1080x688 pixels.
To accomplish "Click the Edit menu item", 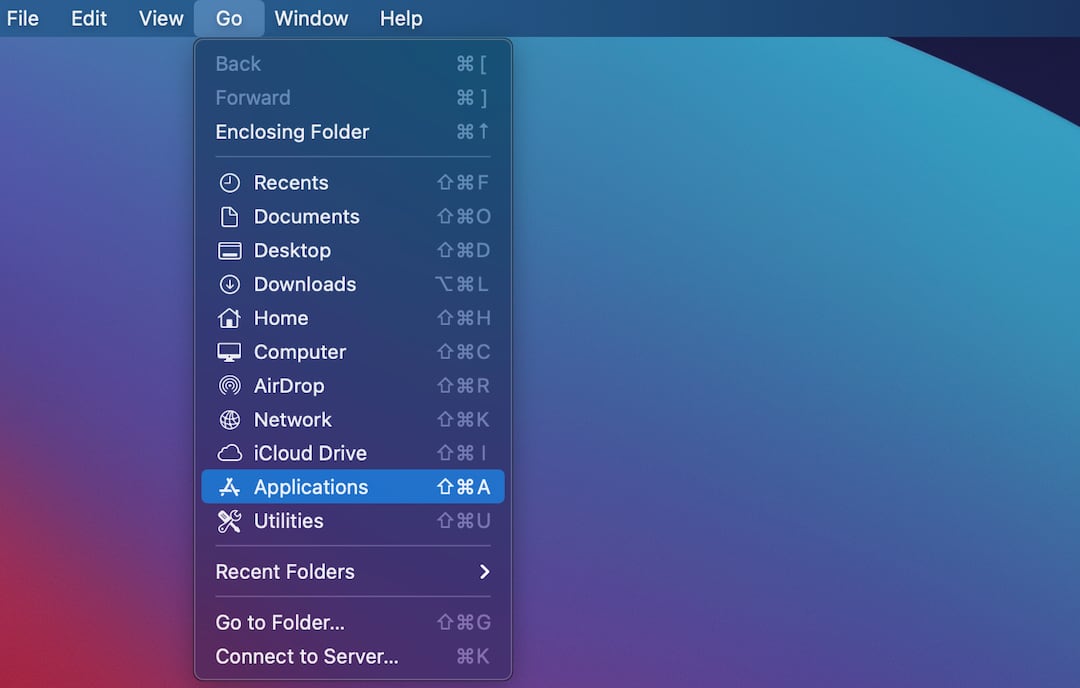I will 89,18.
